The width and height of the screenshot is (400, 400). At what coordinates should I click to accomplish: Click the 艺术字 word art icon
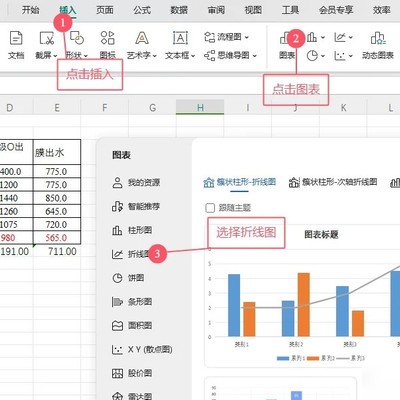pos(142,38)
